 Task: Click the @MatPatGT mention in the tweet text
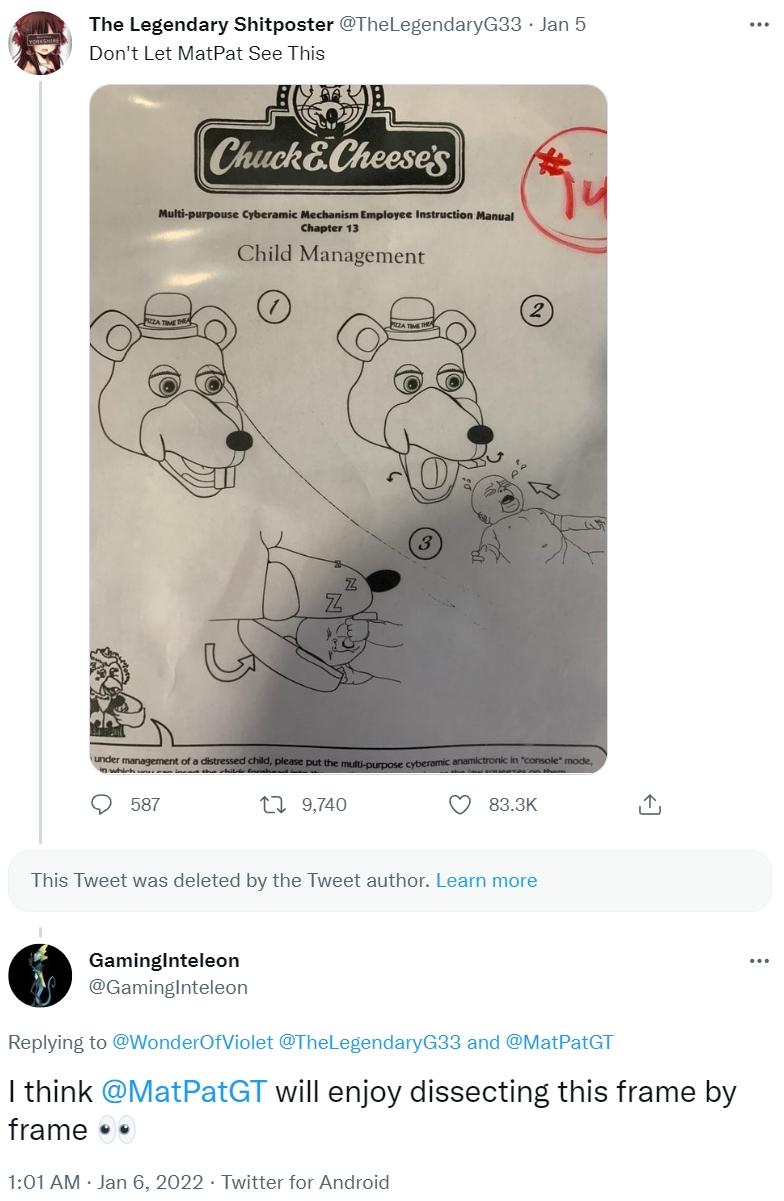(183, 1091)
